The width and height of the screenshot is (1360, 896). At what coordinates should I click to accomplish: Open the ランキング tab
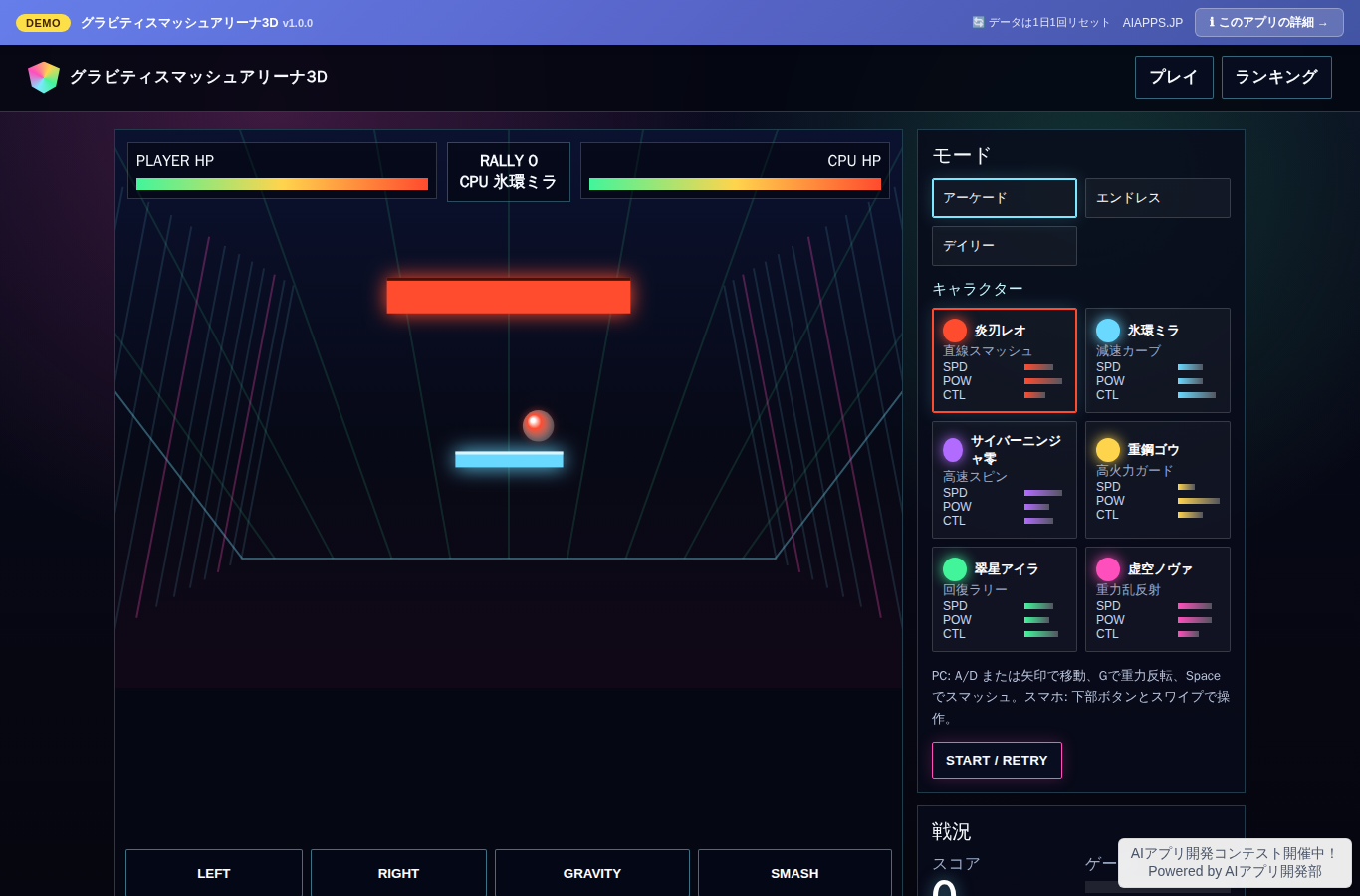1276,77
